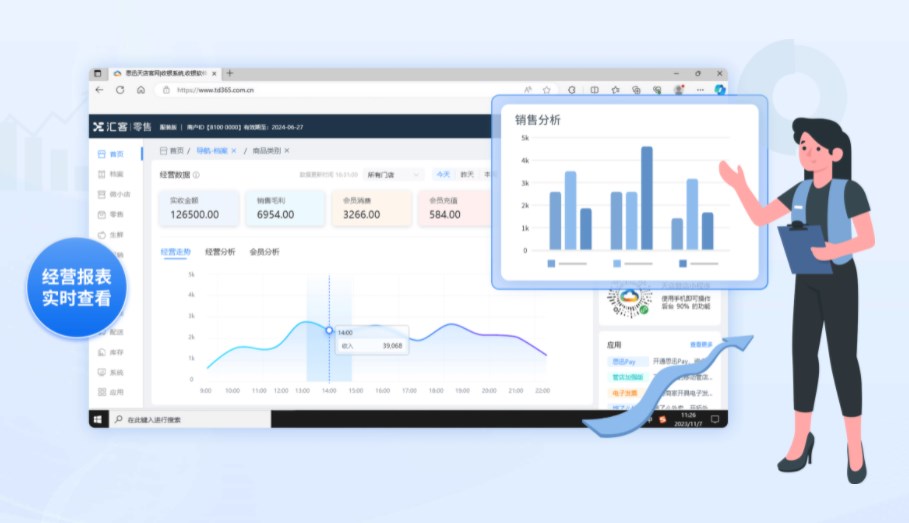Image resolution: width=909 pixels, height=523 pixels.
Task: Open 微小店 in the sidebar
Action: coord(113,194)
